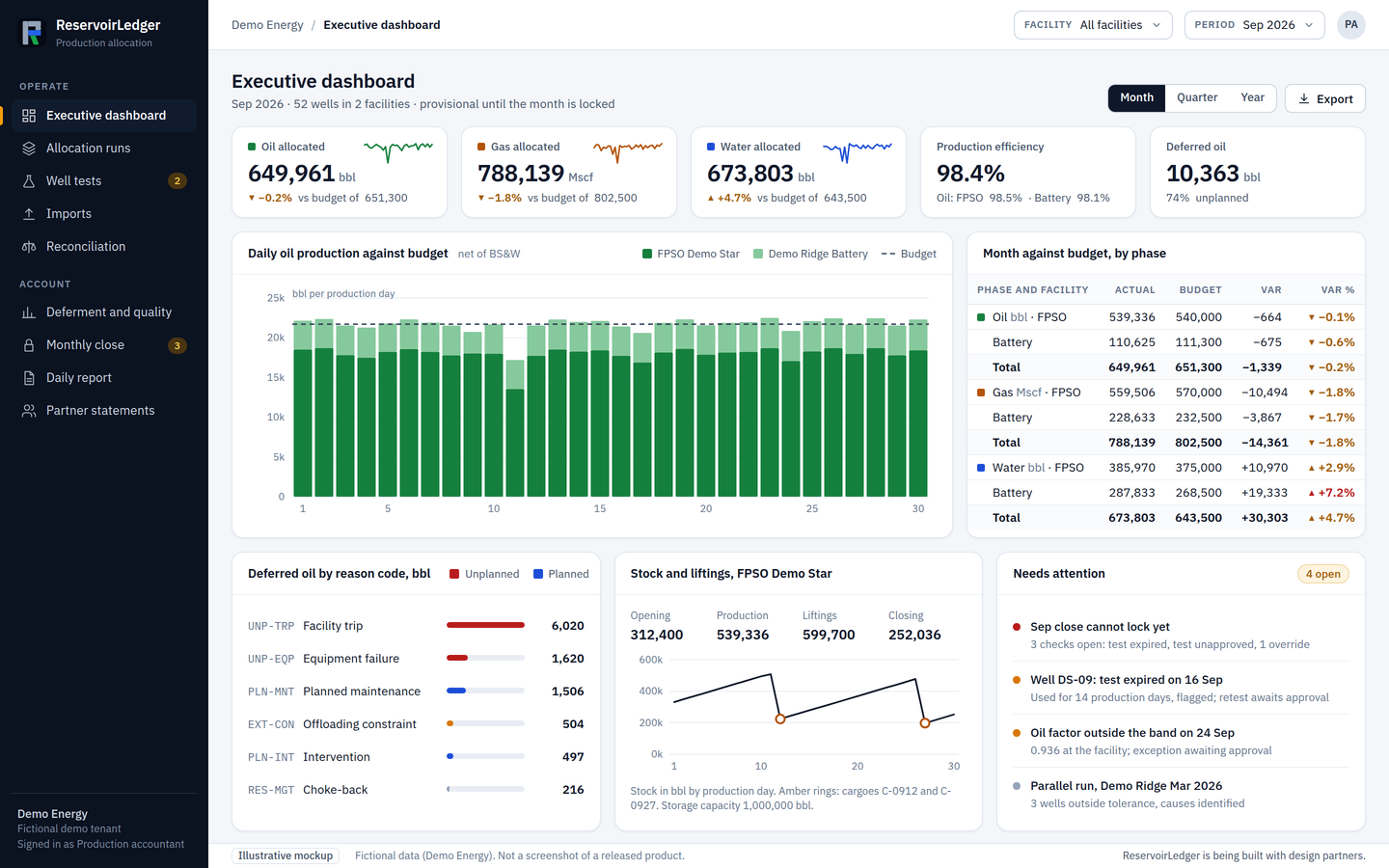Screen dimensions: 1389x868
Task: Click the Partner statements people icon
Action: click(29, 411)
